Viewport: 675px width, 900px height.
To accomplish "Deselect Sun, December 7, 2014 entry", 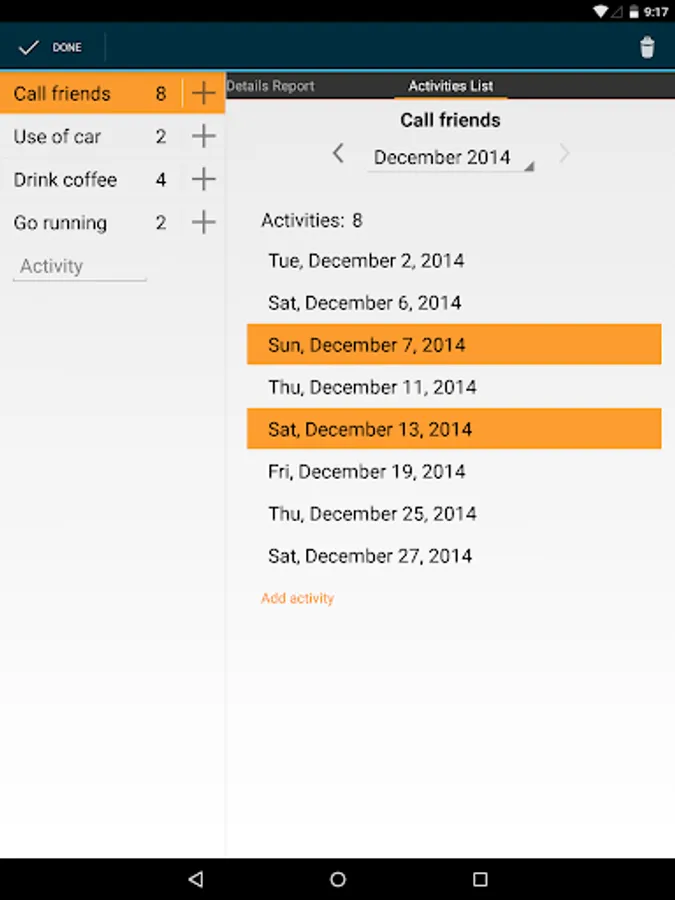I will click(453, 345).
